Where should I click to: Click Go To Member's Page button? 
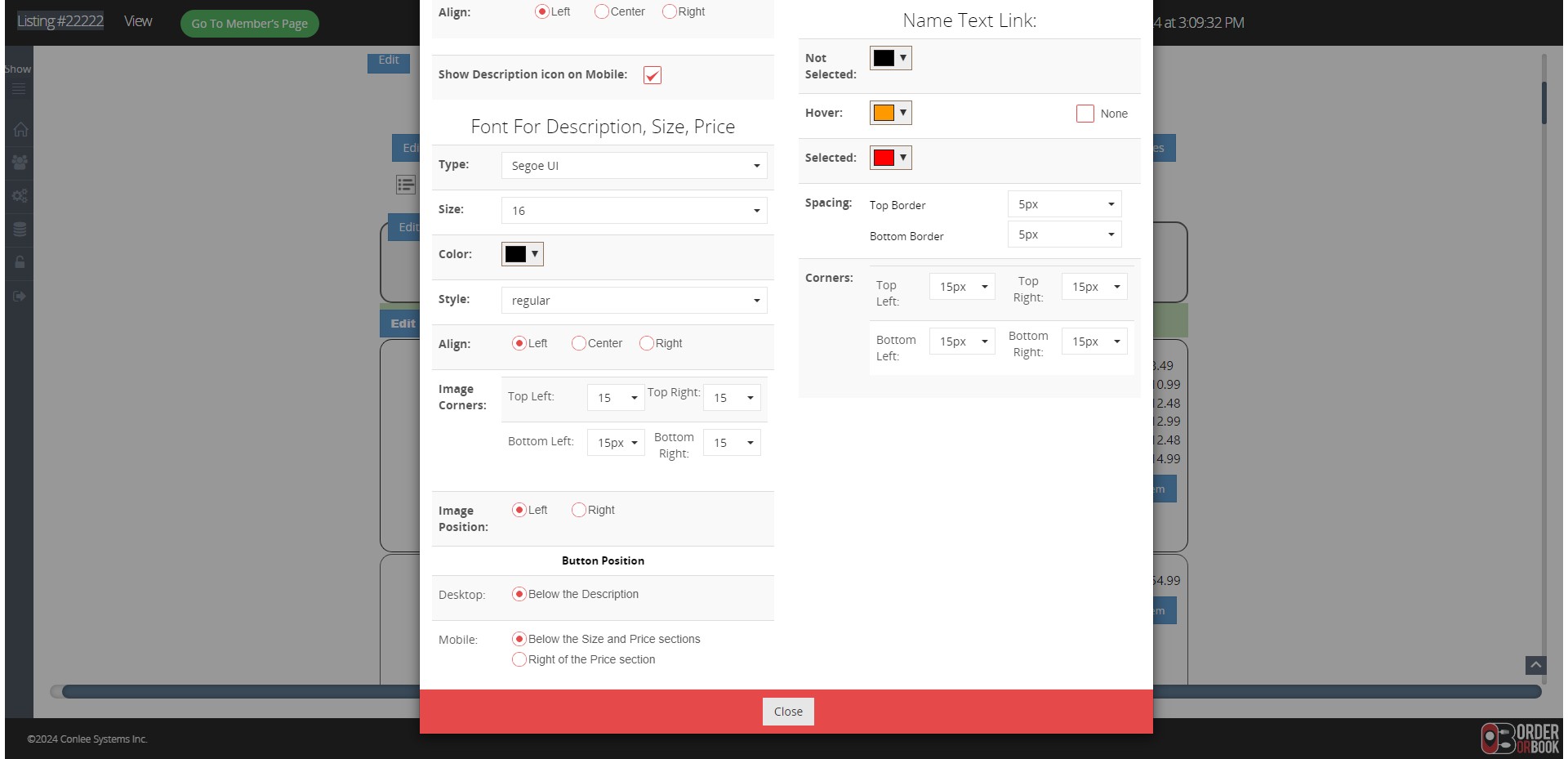click(x=250, y=24)
